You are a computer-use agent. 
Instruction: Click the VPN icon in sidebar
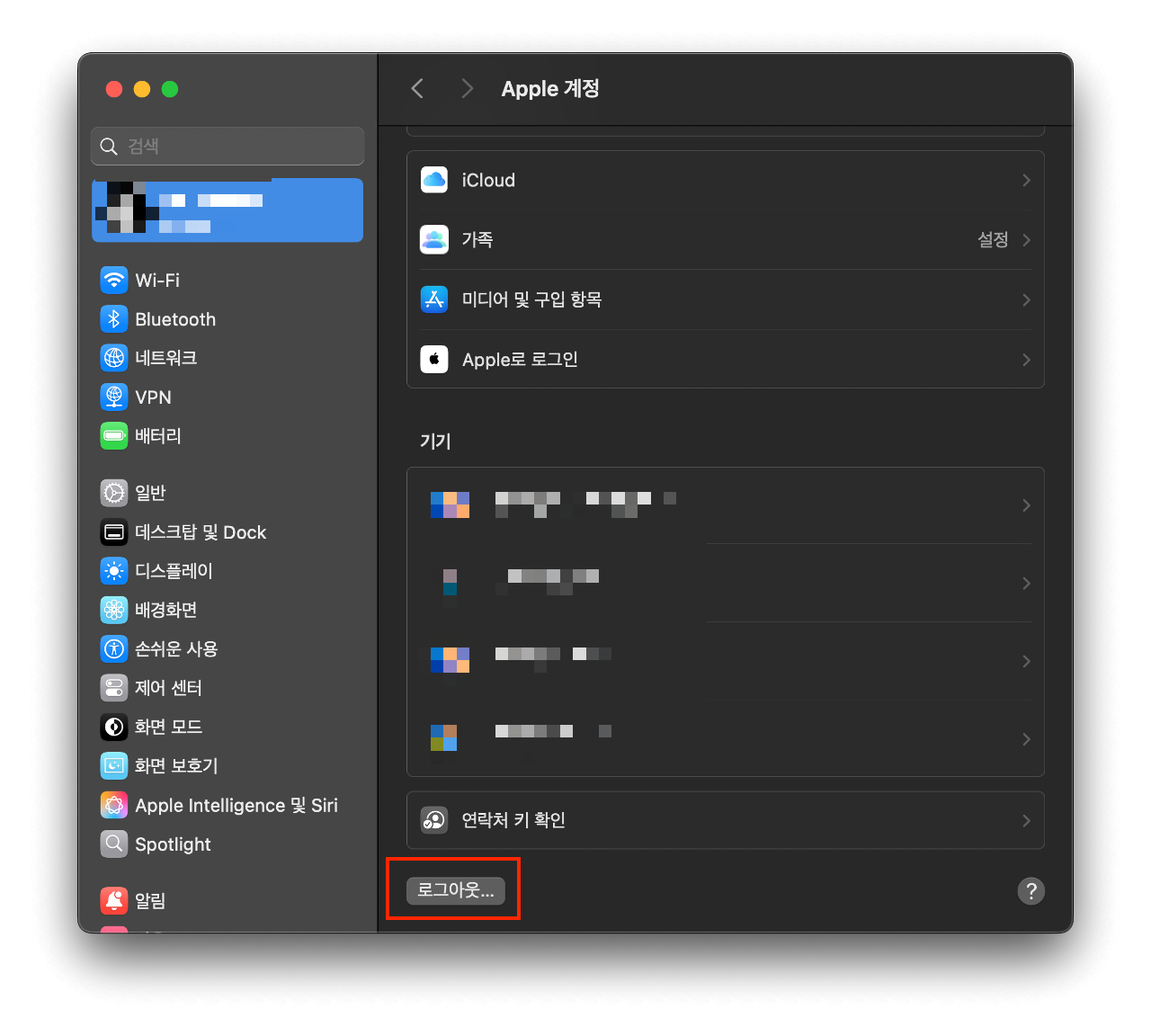click(114, 397)
